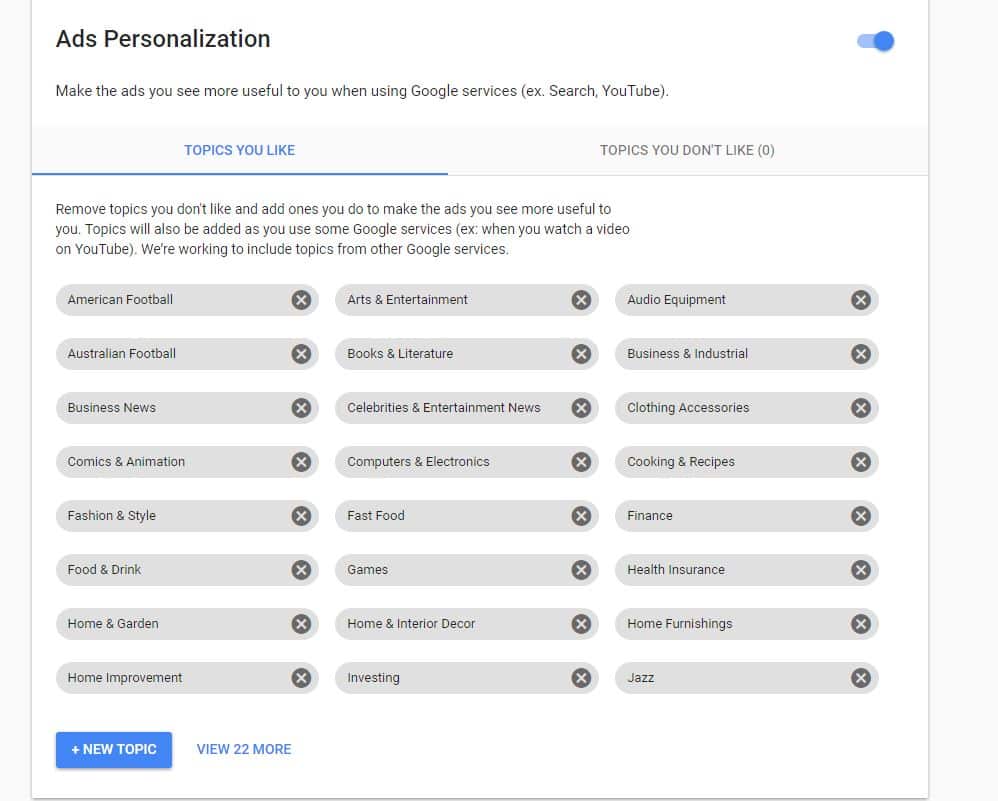Remove the Home Improvement topic
The image size is (998, 801).
coord(301,677)
